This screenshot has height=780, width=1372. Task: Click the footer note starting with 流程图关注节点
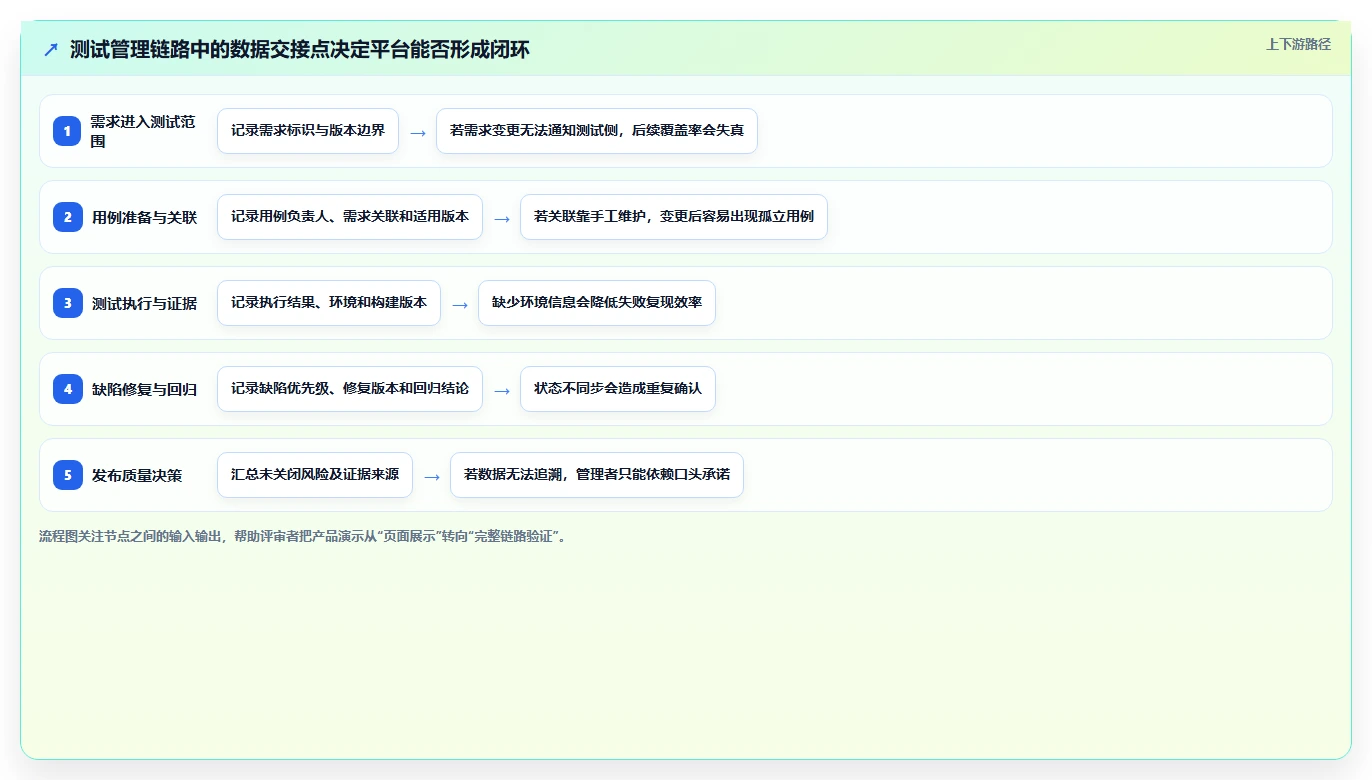coord(305,536)
